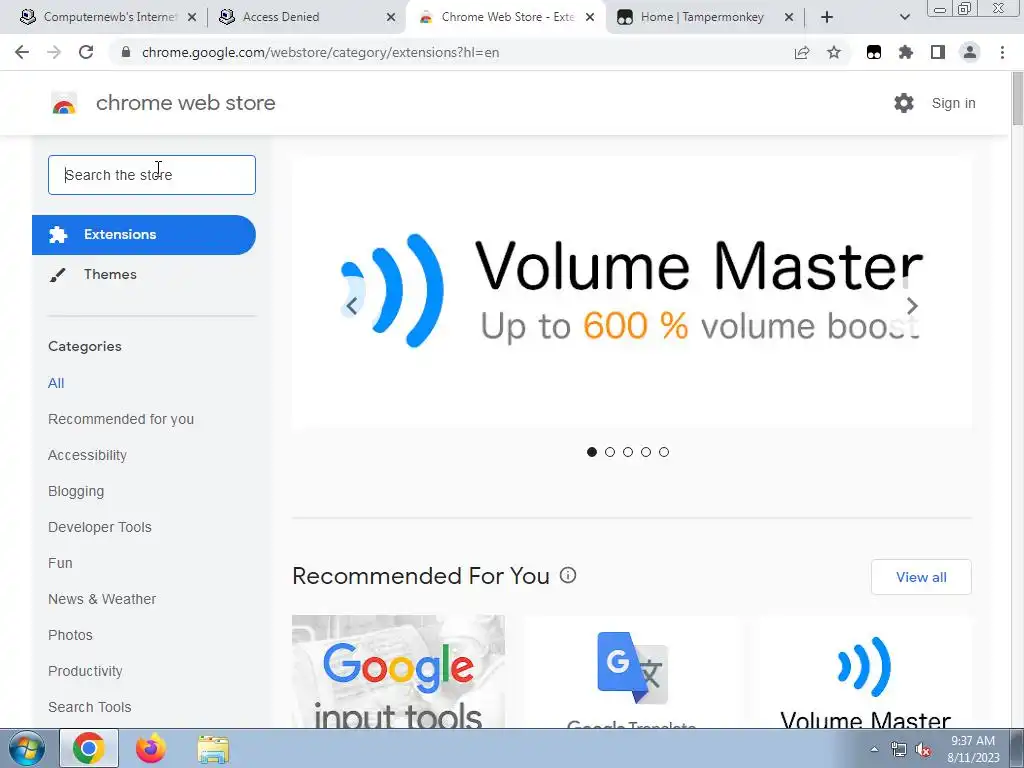Image resolution: width=1024 pixels, height=768 pixels.
Task: Close the Computernewb's Internet tab
Action: click(x=192, y=17)
